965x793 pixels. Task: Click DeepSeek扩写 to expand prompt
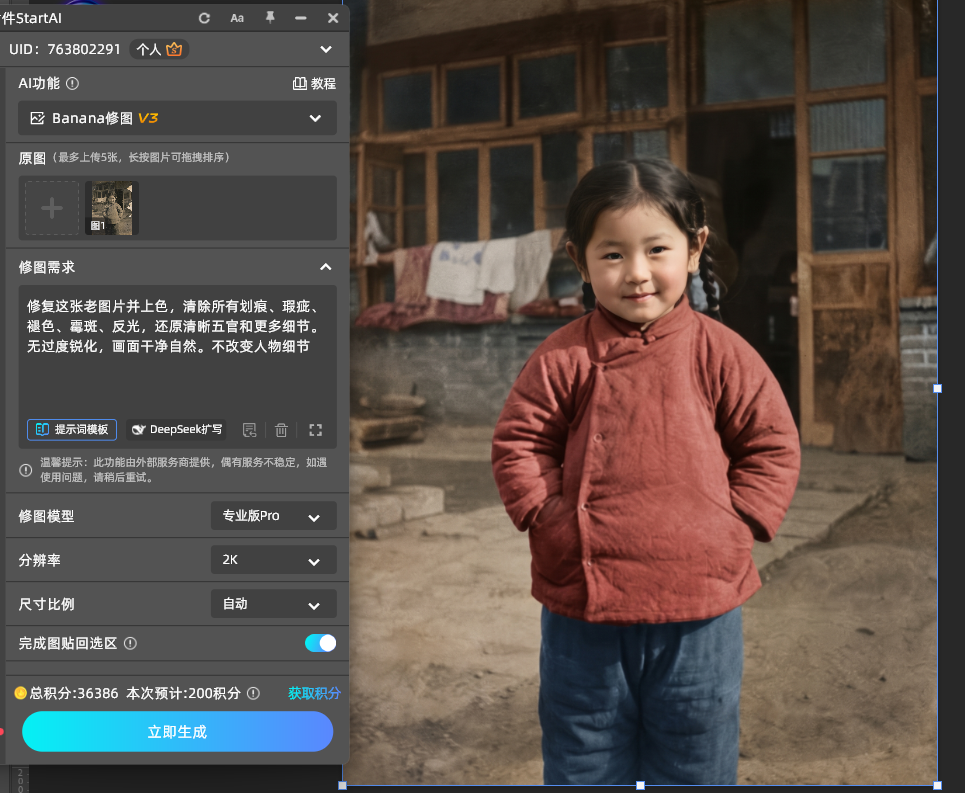click(x=177, y=429)
